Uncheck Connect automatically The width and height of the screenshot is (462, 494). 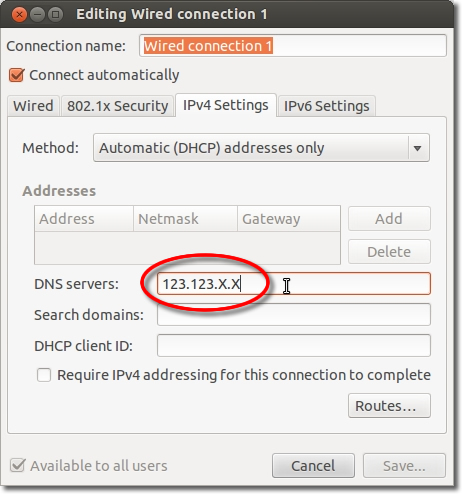coord(16,75)
